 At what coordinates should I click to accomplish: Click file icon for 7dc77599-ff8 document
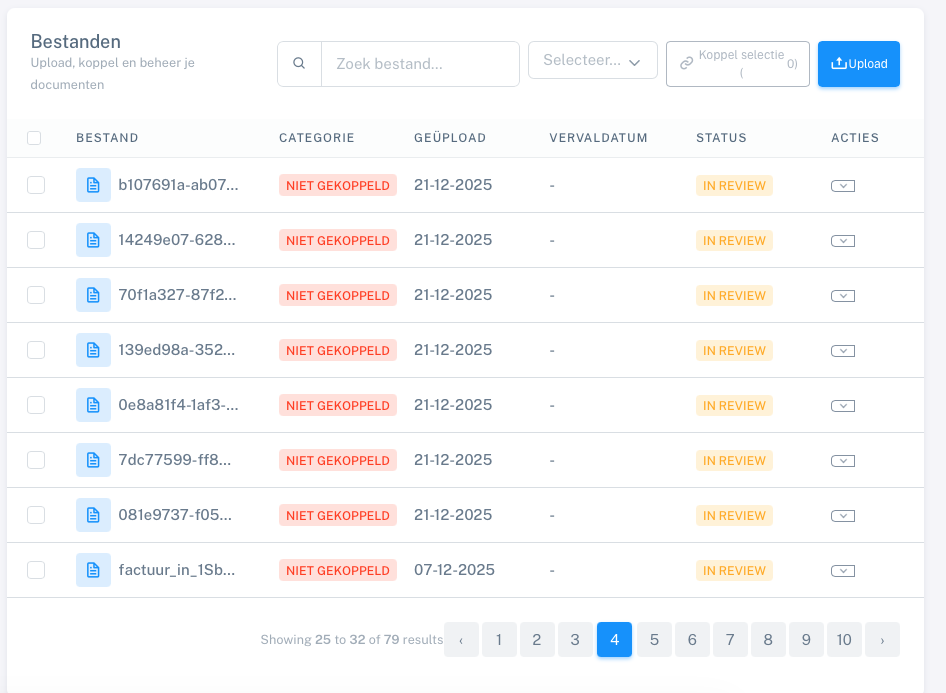click(x=93, y=460)
